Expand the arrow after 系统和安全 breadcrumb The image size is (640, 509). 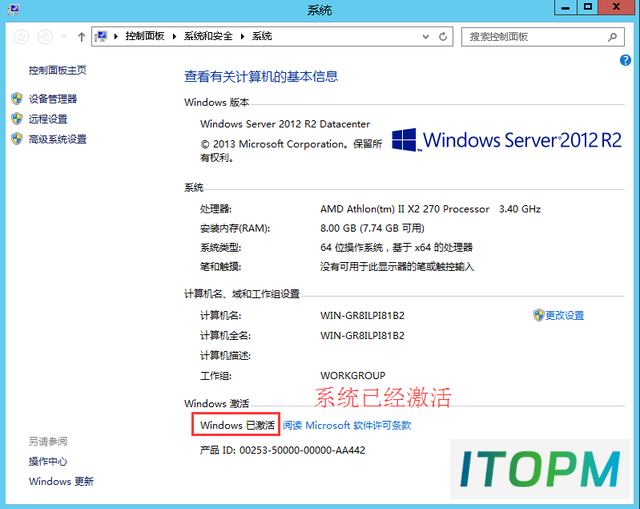tap(242, 36)
